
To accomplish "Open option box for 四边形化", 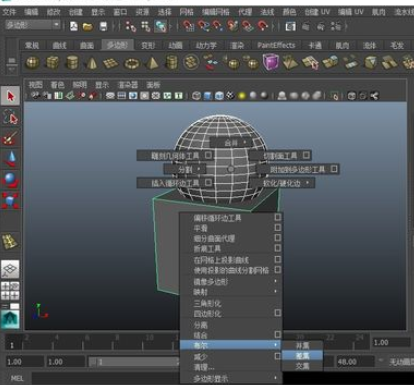I will point(277,313).
